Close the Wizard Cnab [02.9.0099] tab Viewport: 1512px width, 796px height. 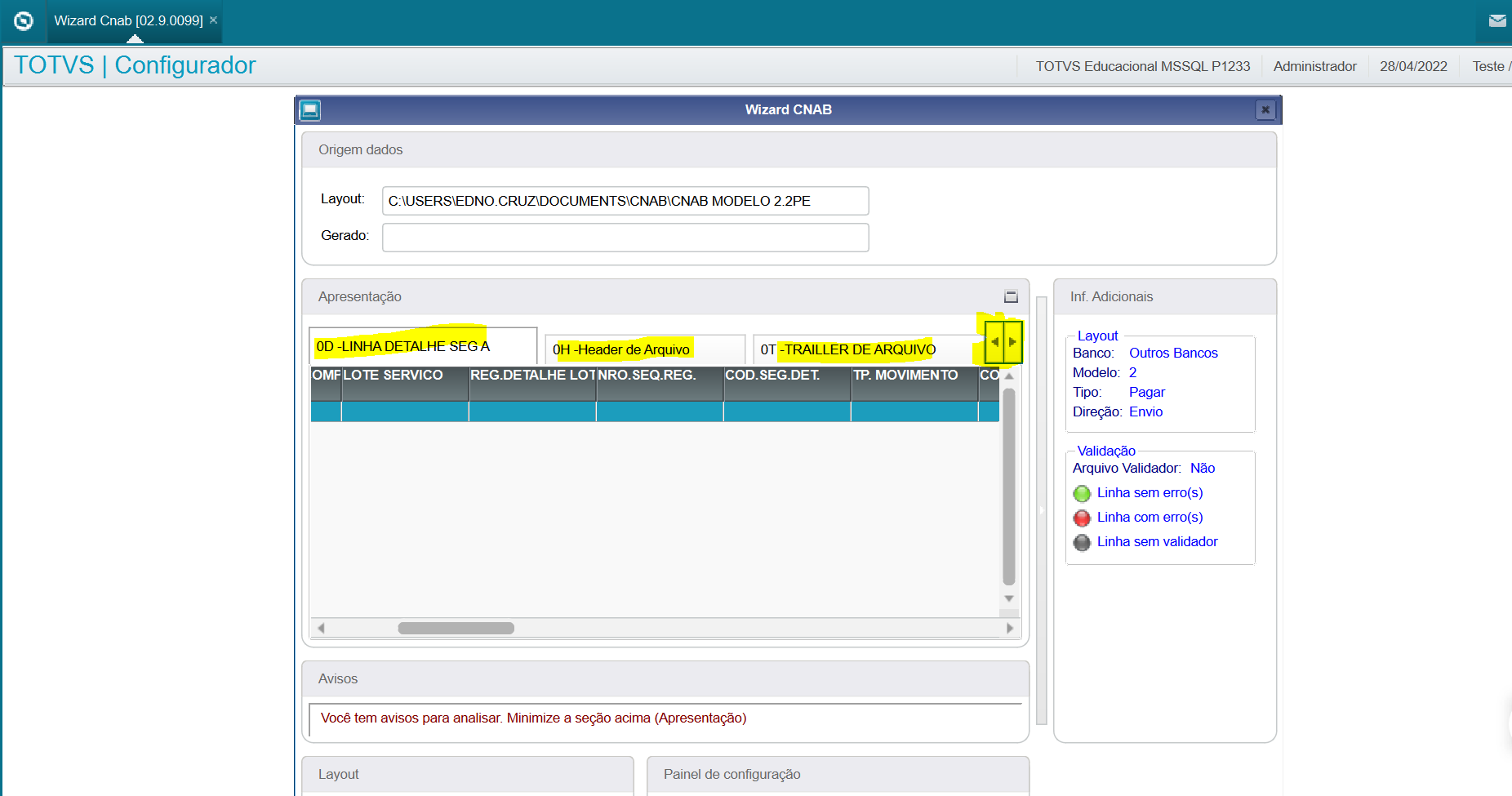214,20
